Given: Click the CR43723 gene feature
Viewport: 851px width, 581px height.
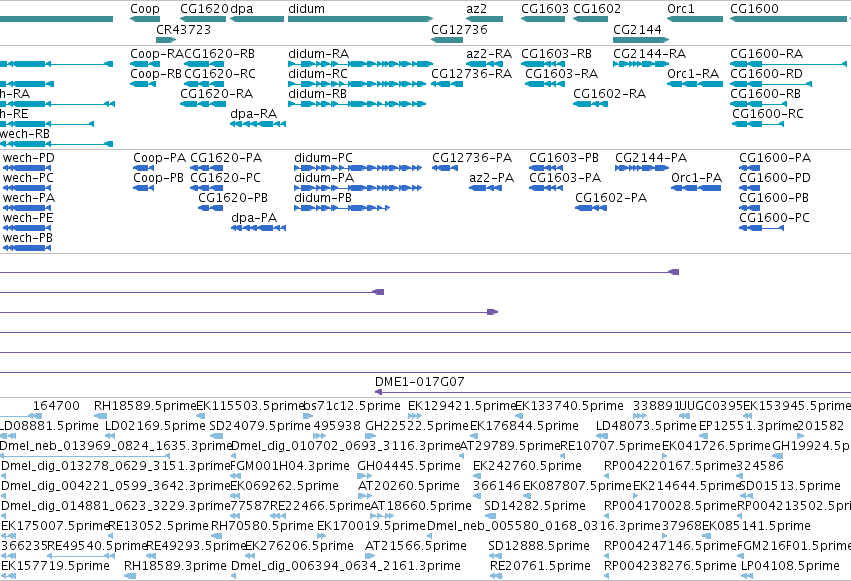Looking at the screenshot, I should click(166, 40).
